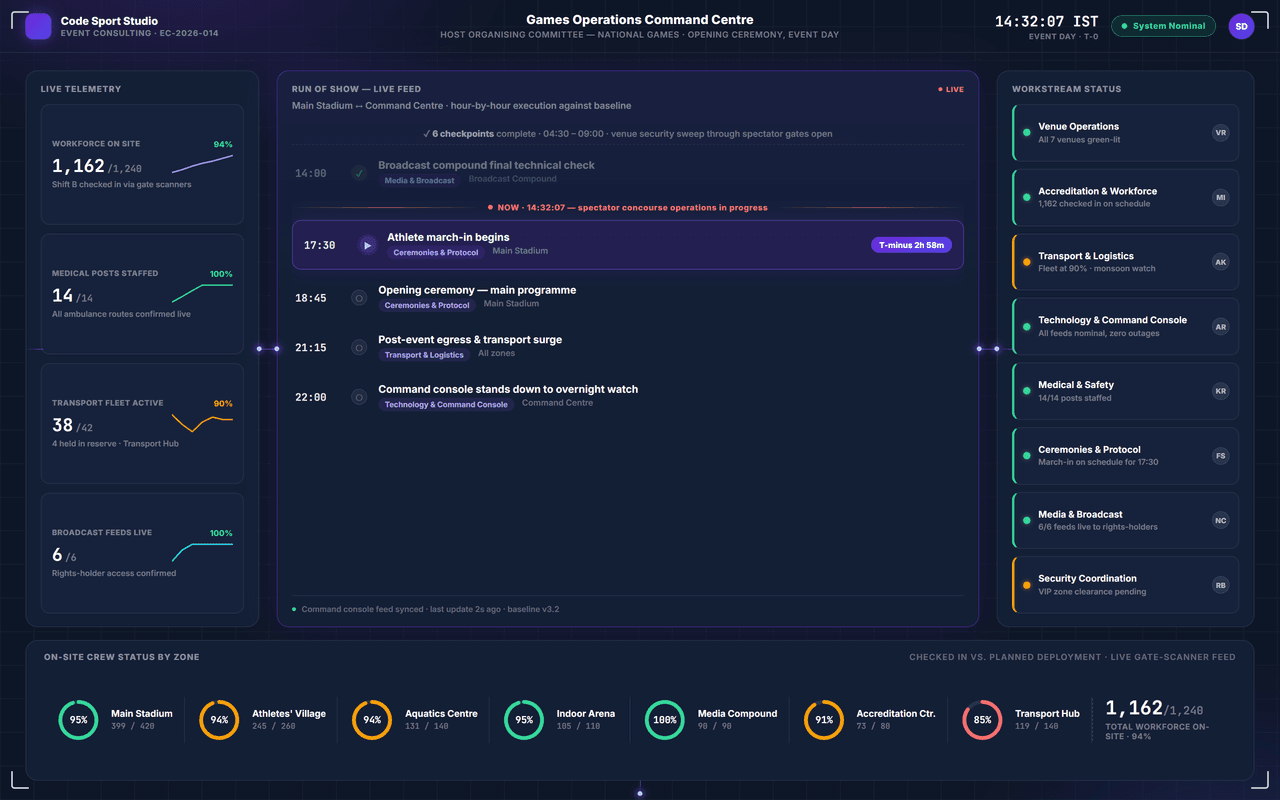The width and height of the screenshot is (1280, 800).
Task: Click the 14:32:07 IST clock
Action: [1046, 21]
